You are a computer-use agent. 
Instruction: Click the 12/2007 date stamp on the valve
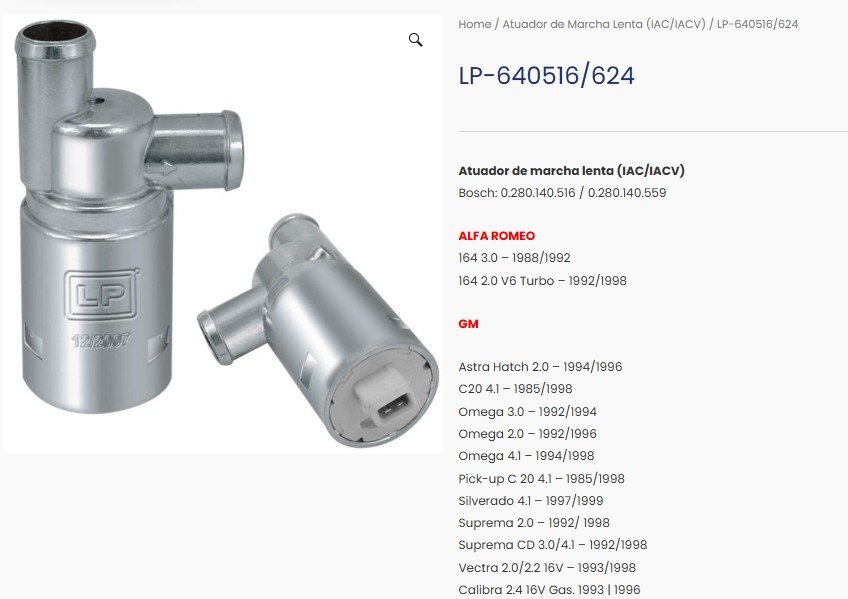click(x=101, y=340)
